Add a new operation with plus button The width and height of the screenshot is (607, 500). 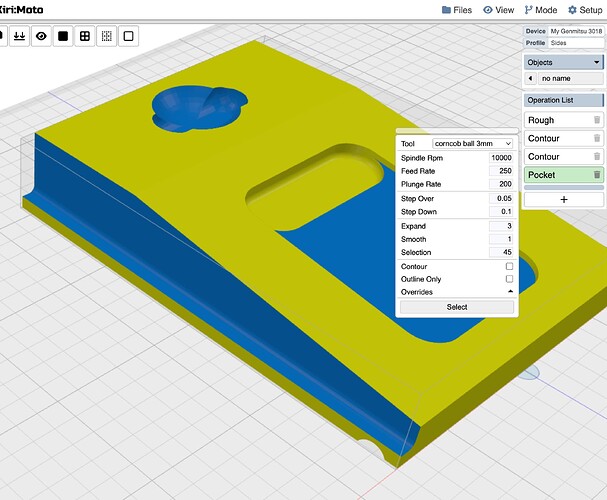563,200
